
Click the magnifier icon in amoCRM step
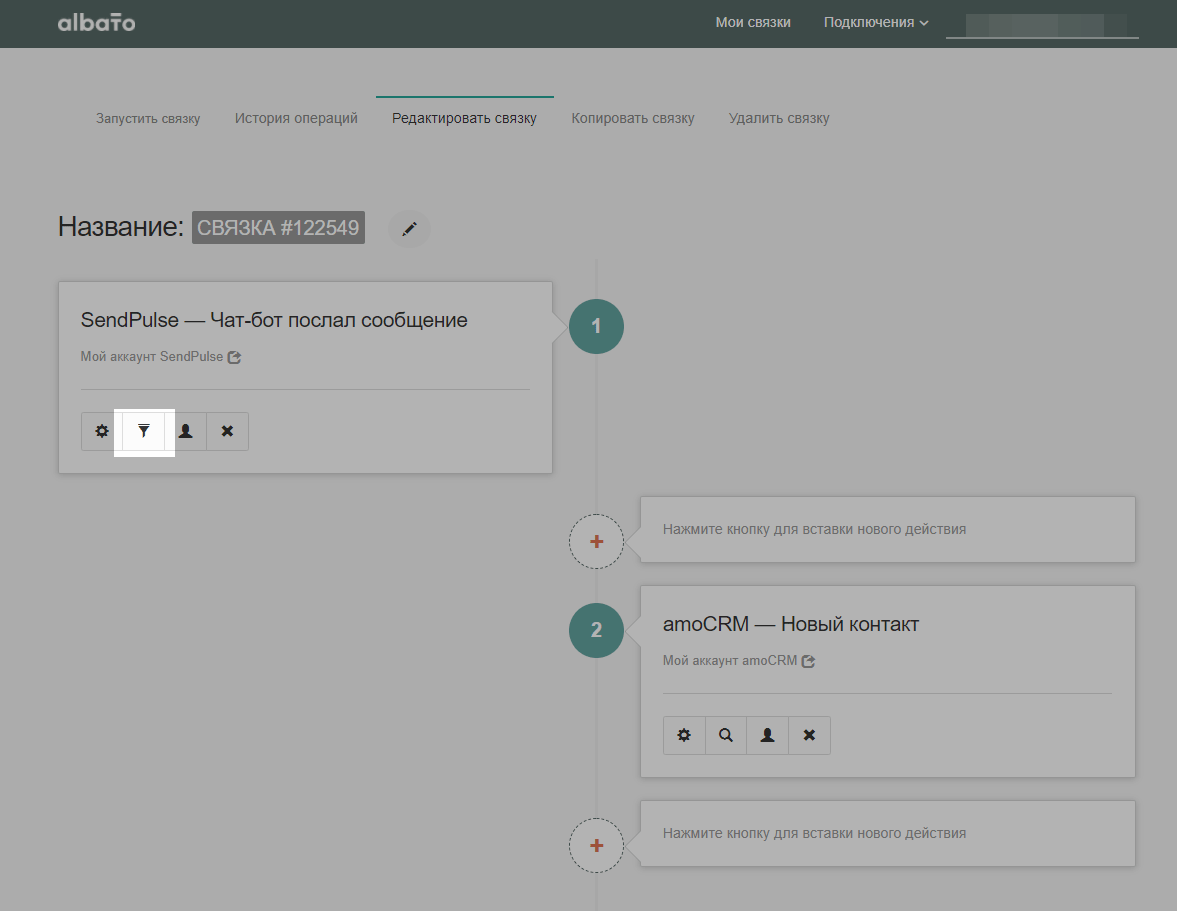[726, 735]
